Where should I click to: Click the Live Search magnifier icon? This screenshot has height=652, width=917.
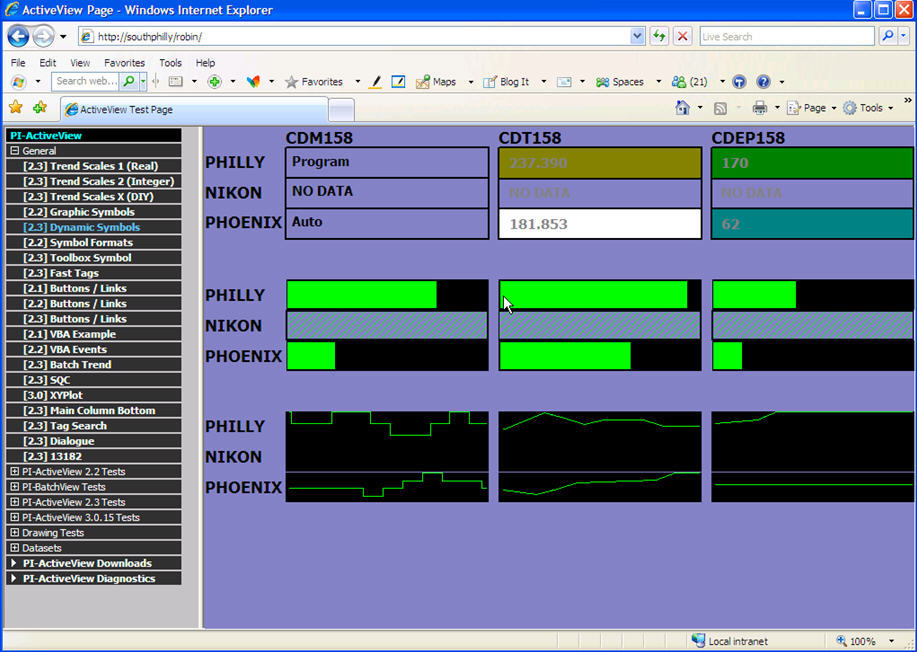[x=888, y=36]
